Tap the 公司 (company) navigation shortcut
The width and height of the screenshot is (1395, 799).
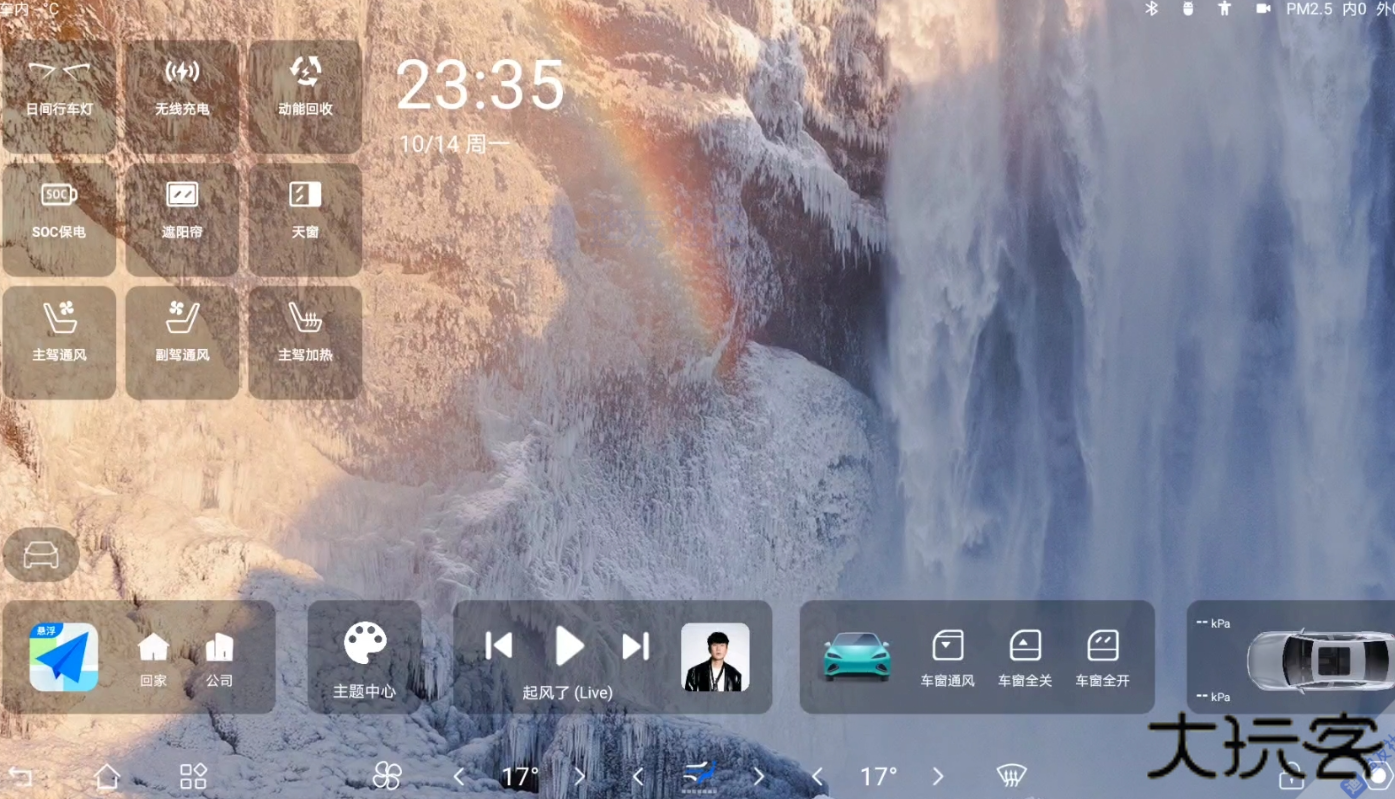pyautogui.click(x=219, y=657)
